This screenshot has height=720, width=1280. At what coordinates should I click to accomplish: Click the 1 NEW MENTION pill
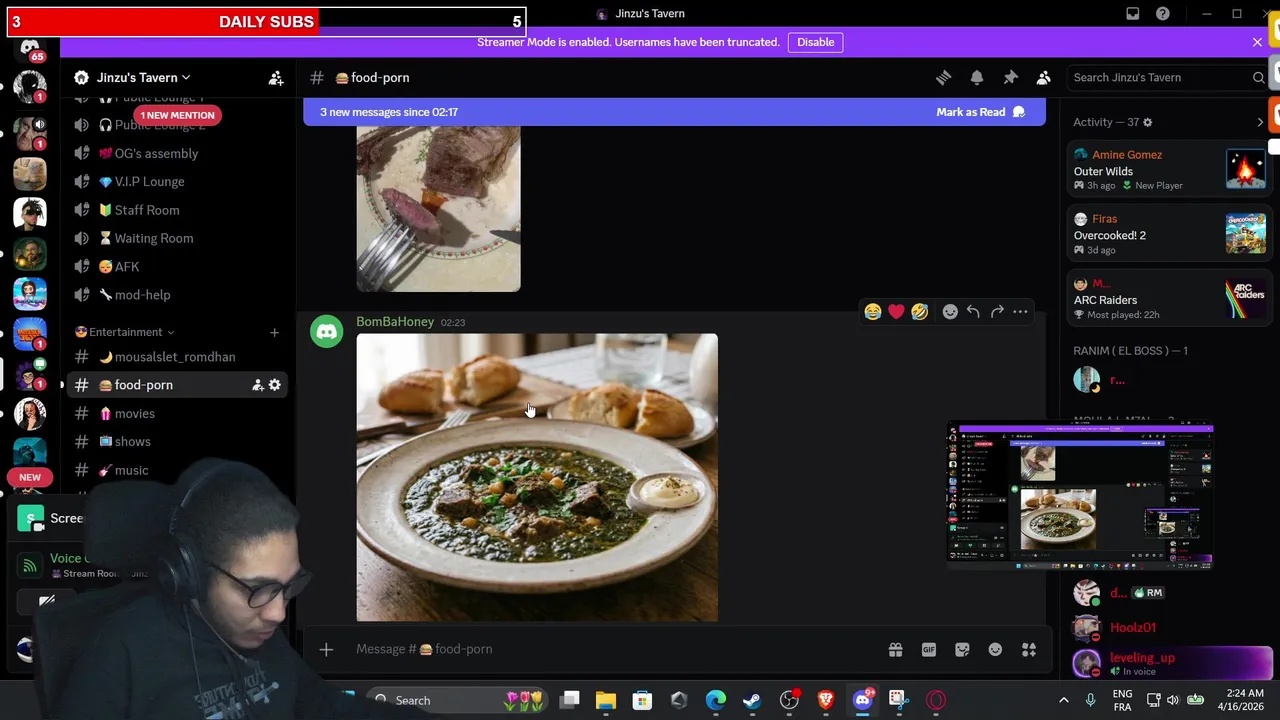click(x=177, y=115)
